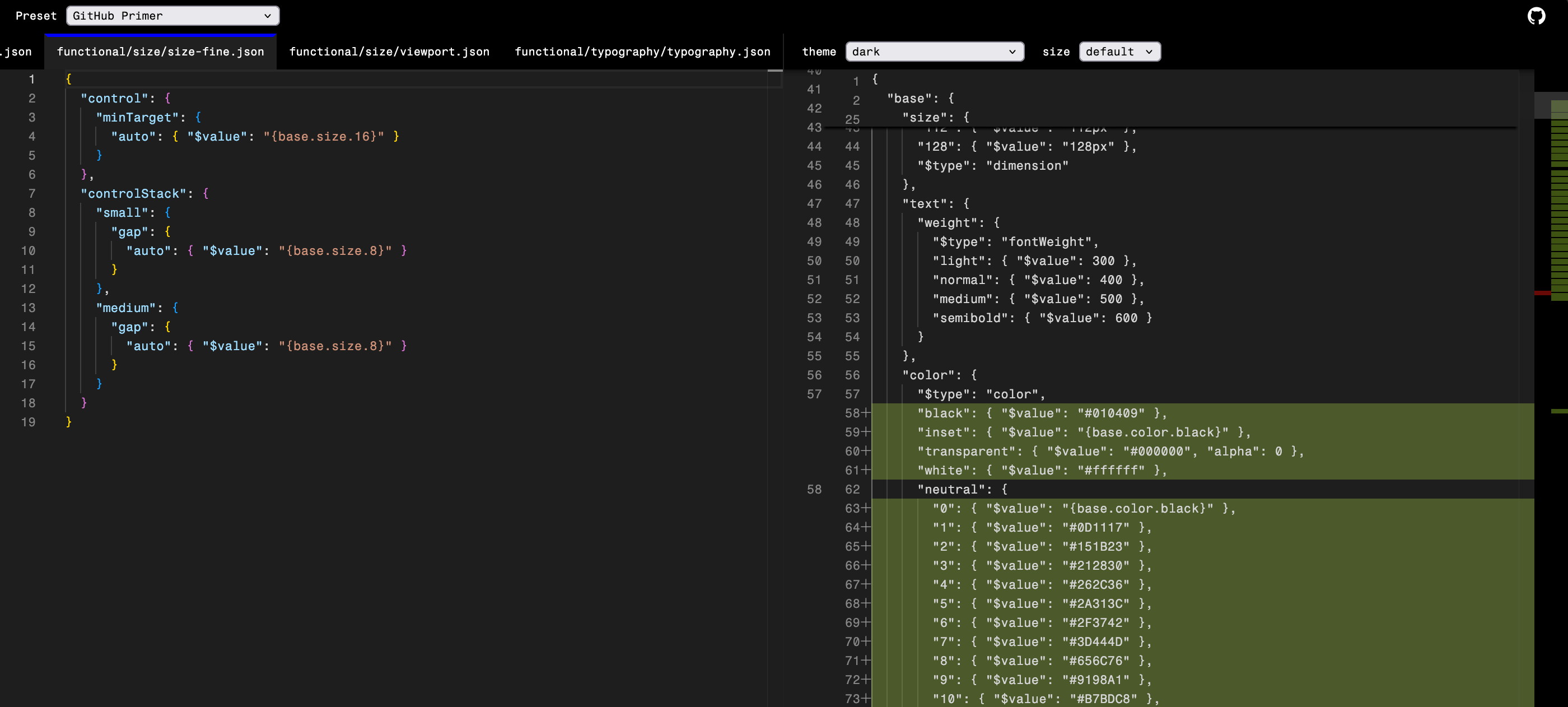Click the "control" key on line 2

click(114, 98)
